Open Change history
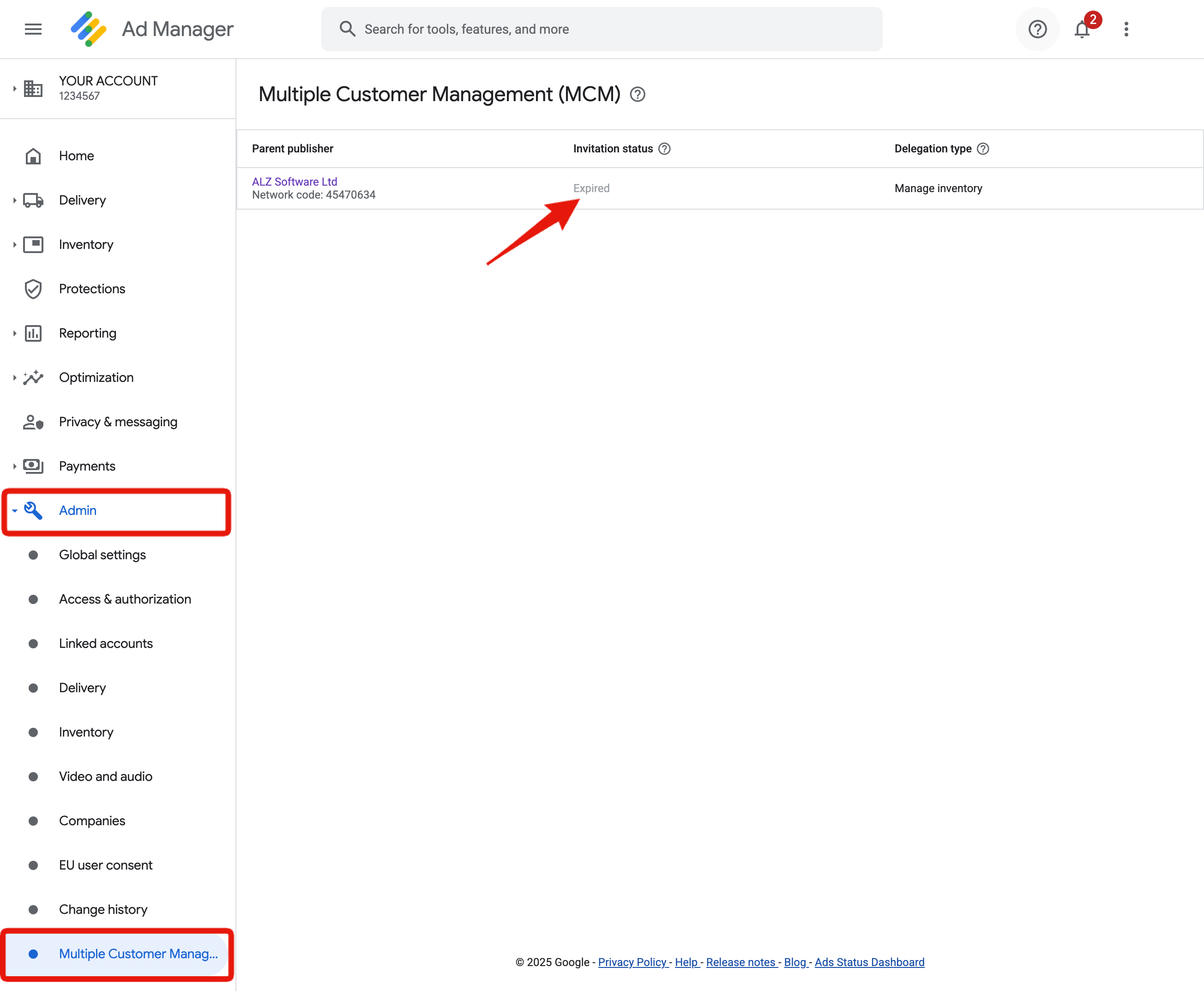This screenshot has height=991, width=1204. (x=102, y=909)
